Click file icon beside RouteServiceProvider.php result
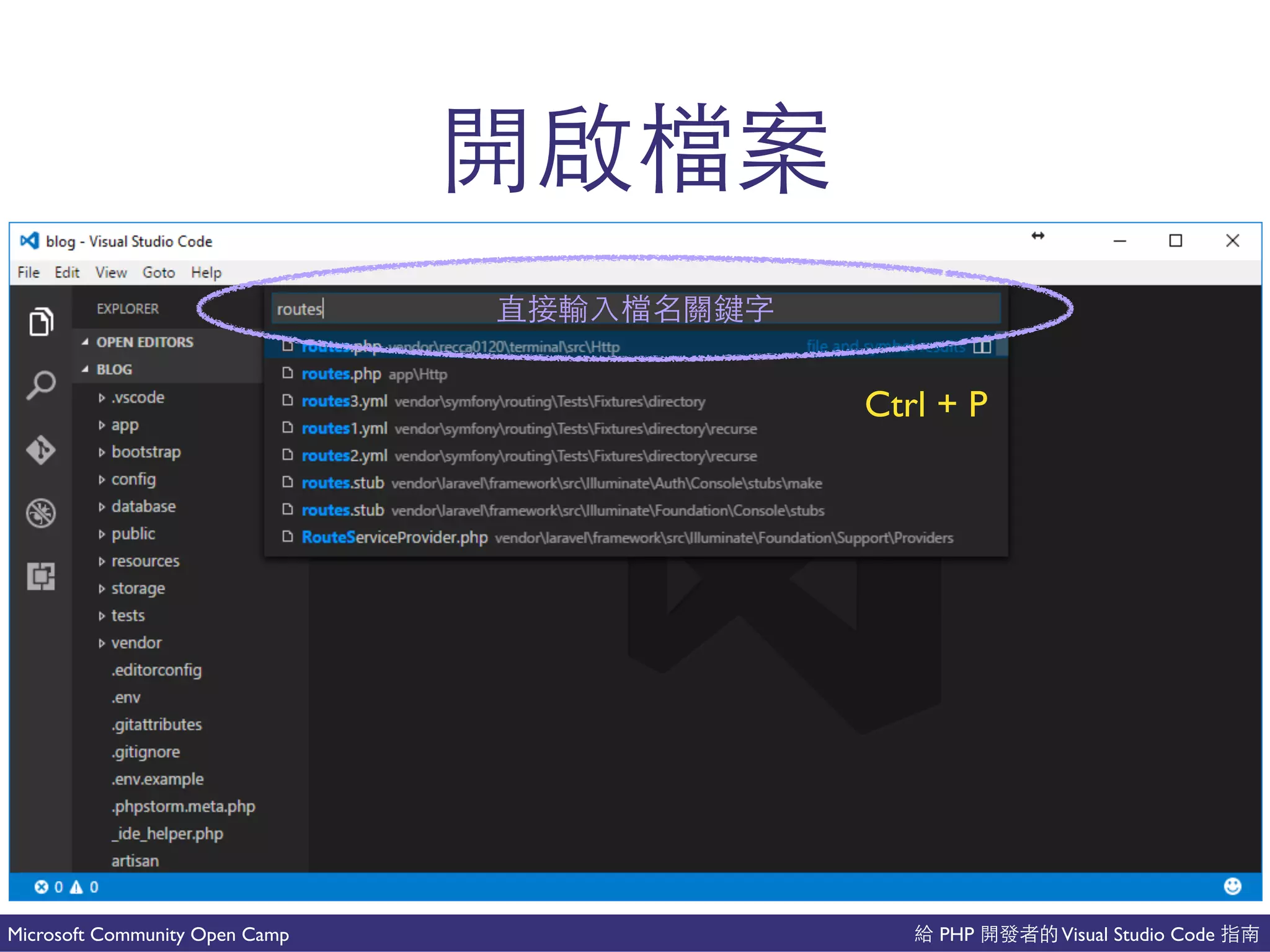The image size is (1270, 952). pos(287,537)
